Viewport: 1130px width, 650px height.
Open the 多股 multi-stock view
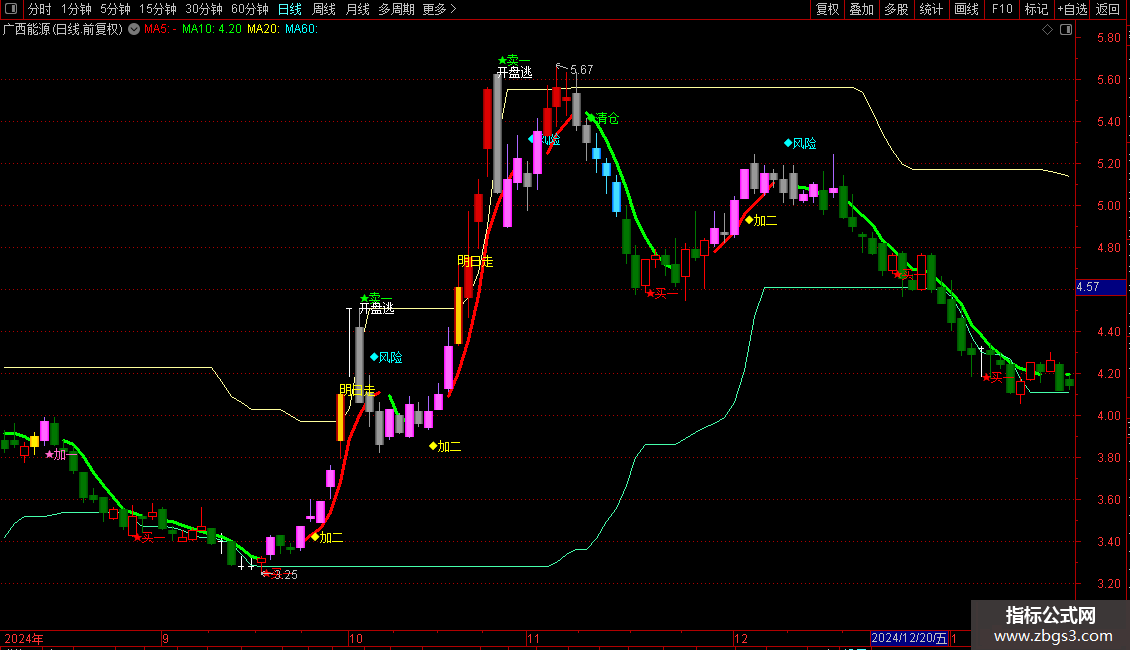tap(896, 9)
